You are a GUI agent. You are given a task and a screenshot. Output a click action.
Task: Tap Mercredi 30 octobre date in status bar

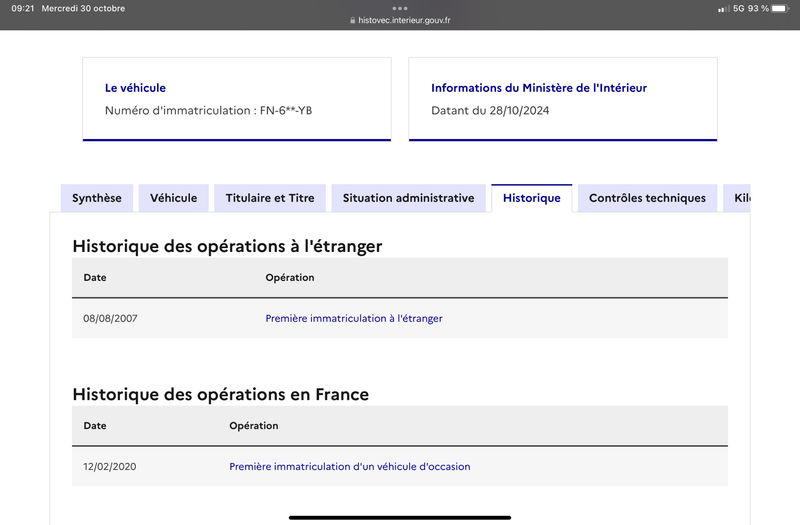(83, 8)
